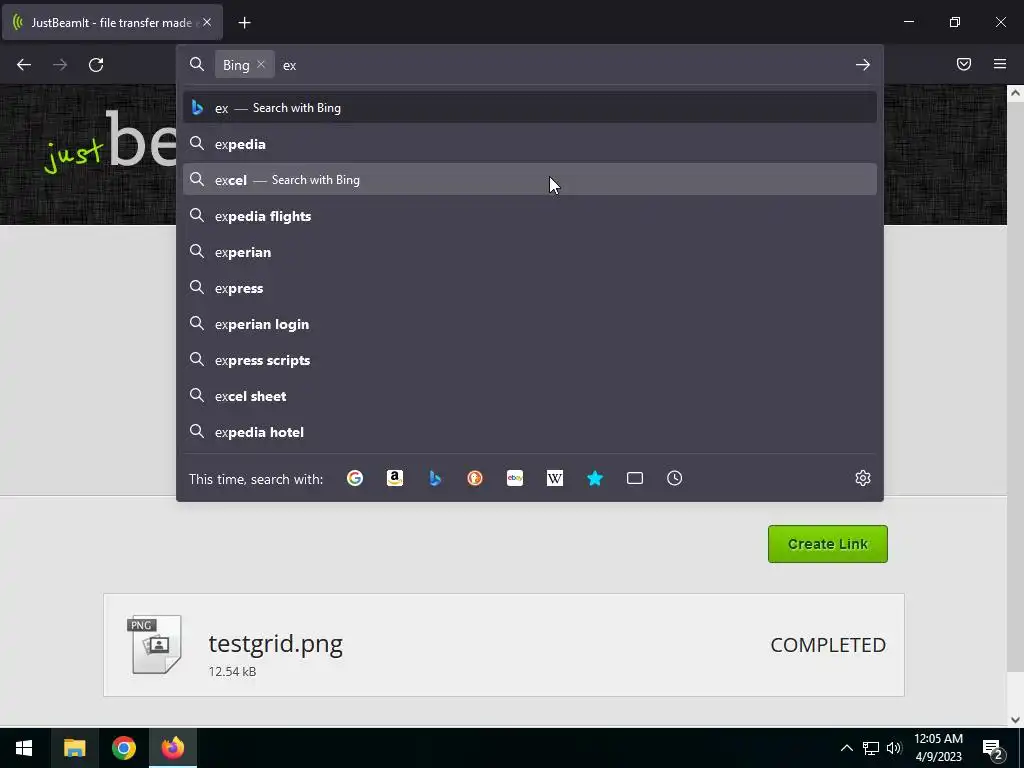Pick the 'experian' suggestion
This screenshot has width=1024, height=768.
pyautogui.click(x=530, y=251)
